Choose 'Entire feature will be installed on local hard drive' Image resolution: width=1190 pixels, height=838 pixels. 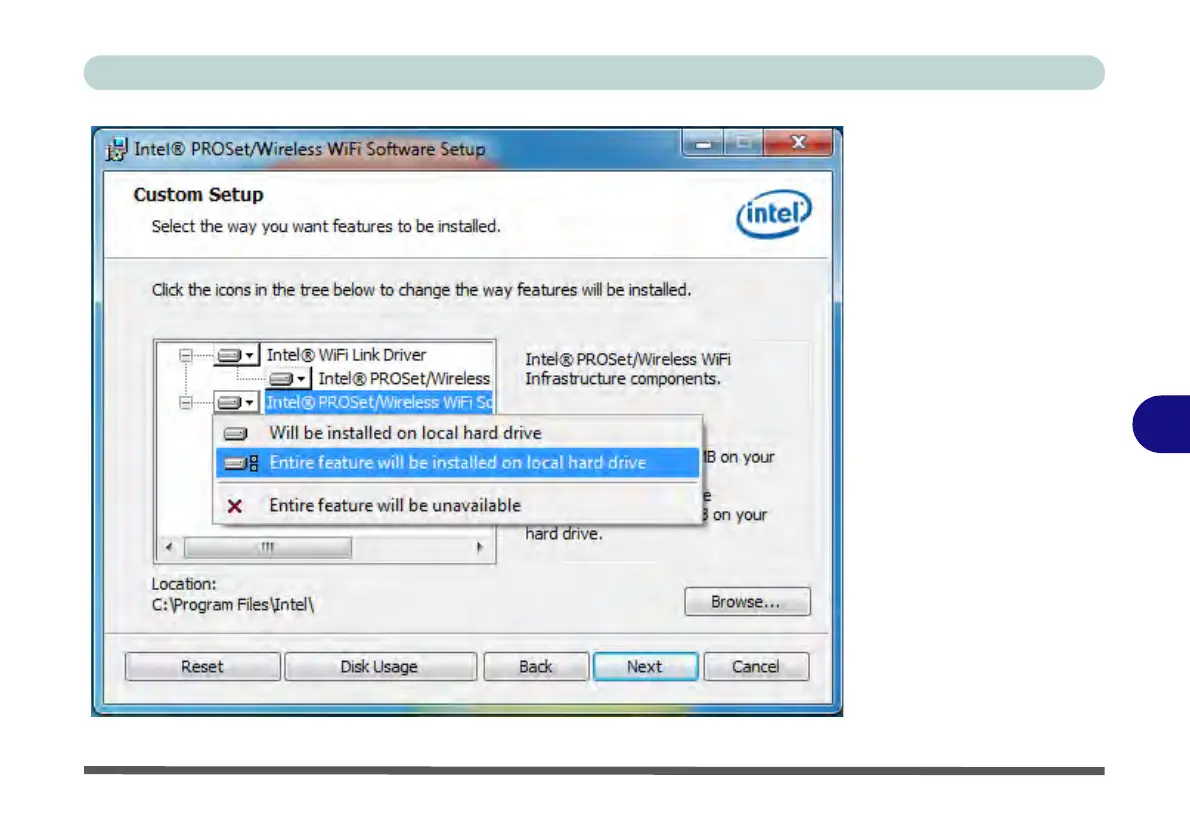pyautogui.click(x=458, y=463)
